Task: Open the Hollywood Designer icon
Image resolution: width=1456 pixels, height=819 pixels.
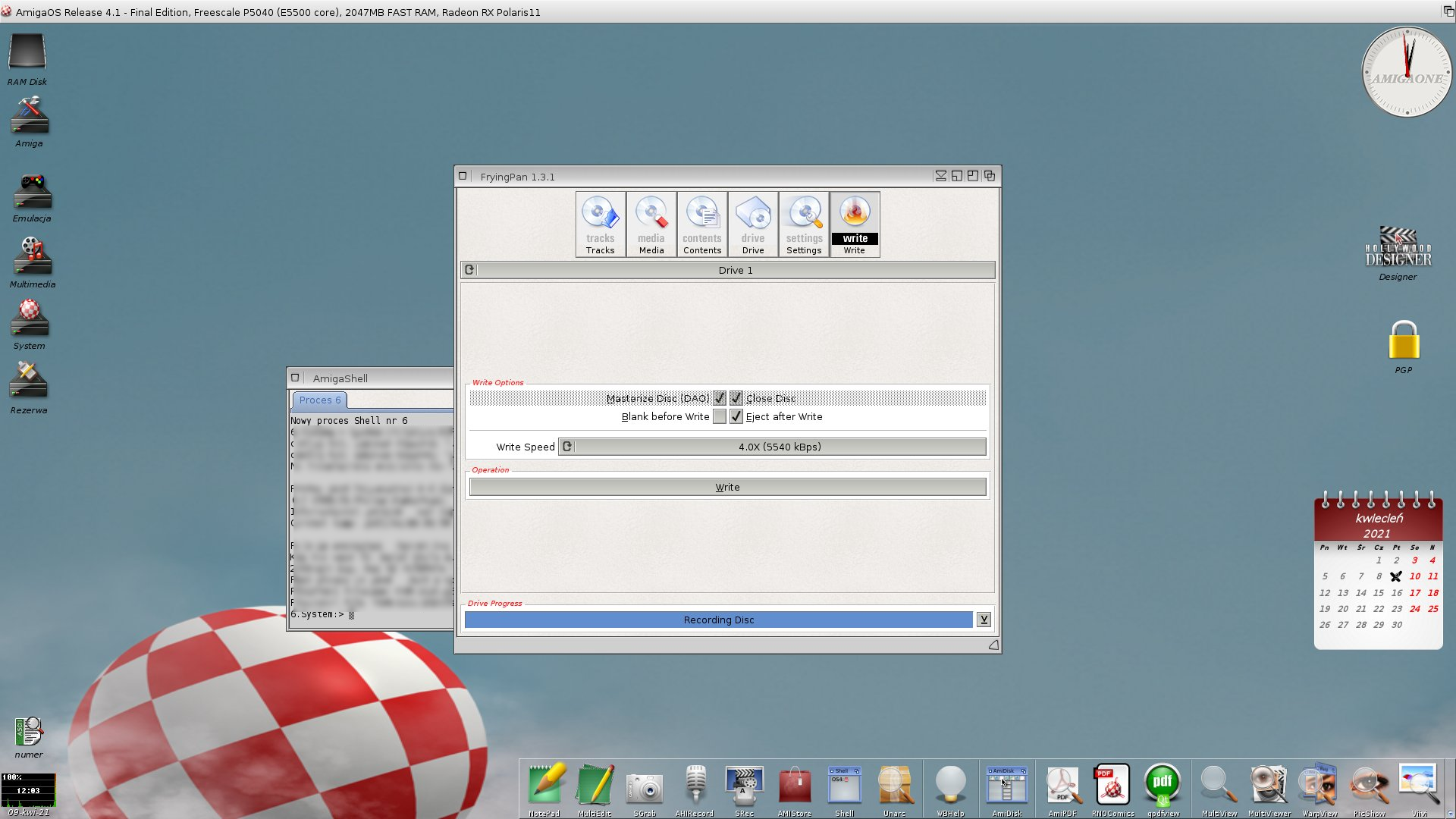Action: [1398, 253]
